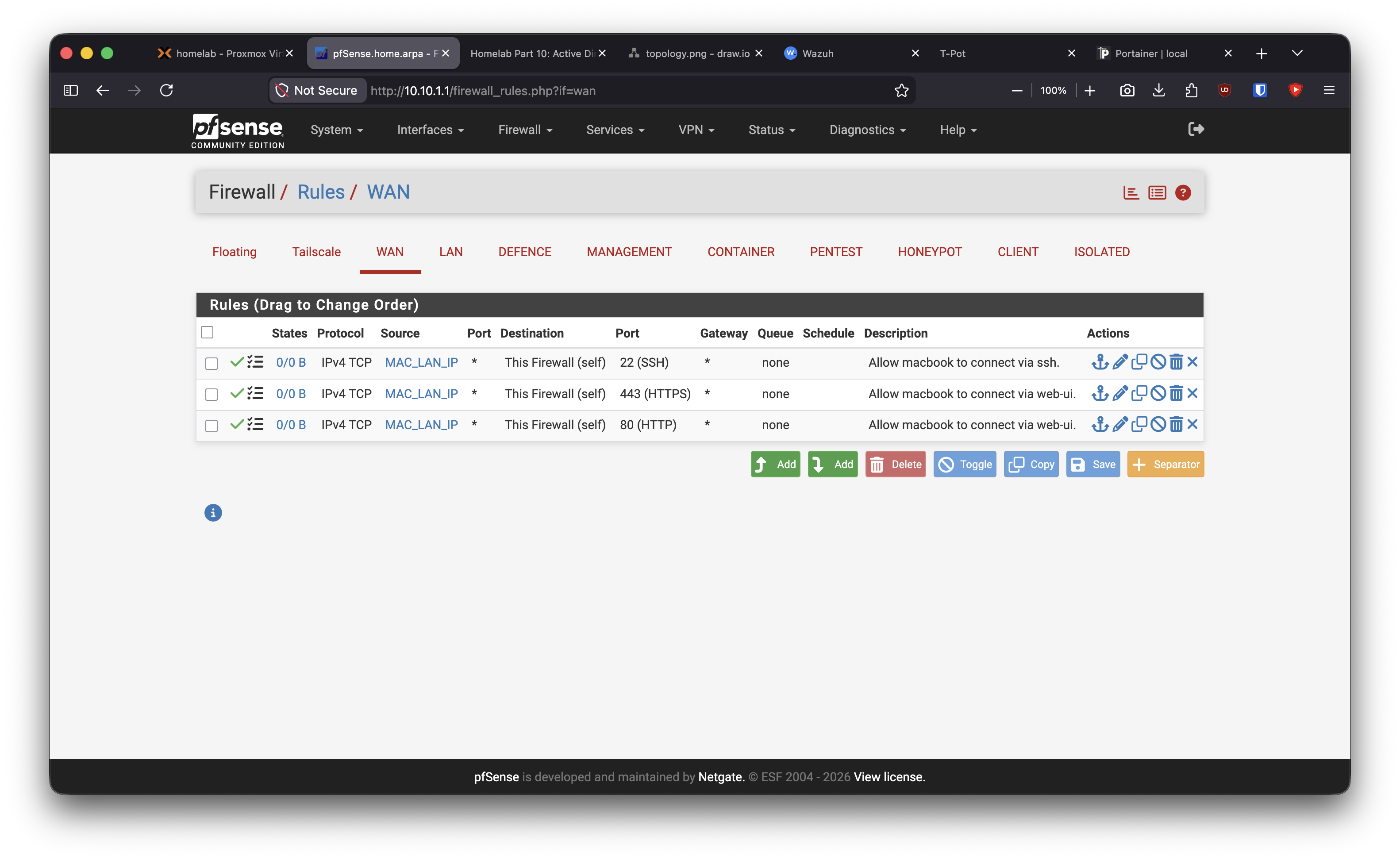Click the Save button

(1092, 464)
